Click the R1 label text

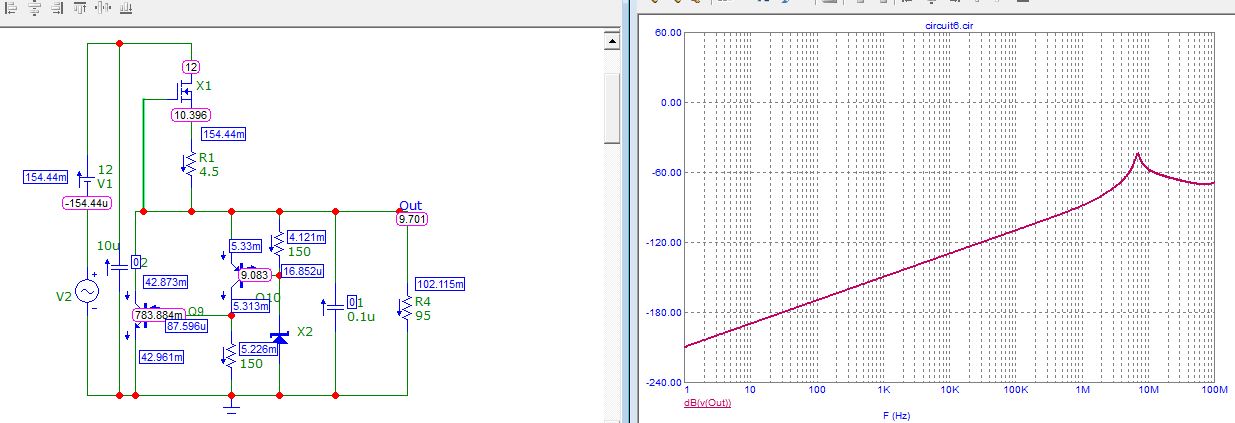pos(207,158)
